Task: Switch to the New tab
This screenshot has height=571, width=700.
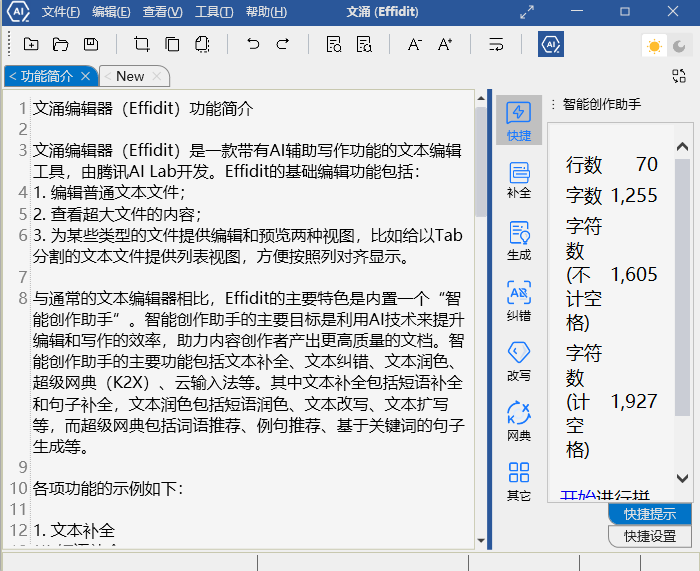Action: tap(129, 76)
